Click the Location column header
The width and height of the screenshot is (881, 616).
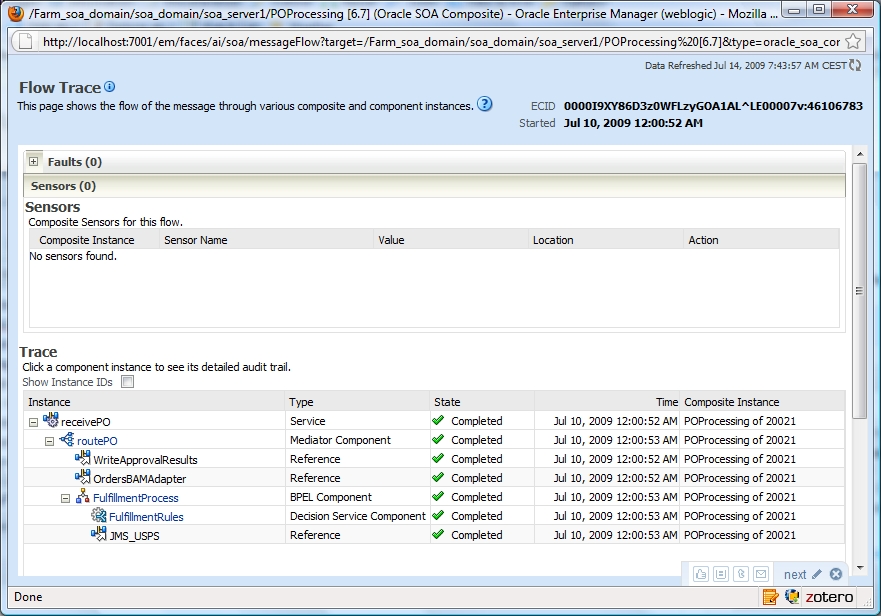click(606, 240)
